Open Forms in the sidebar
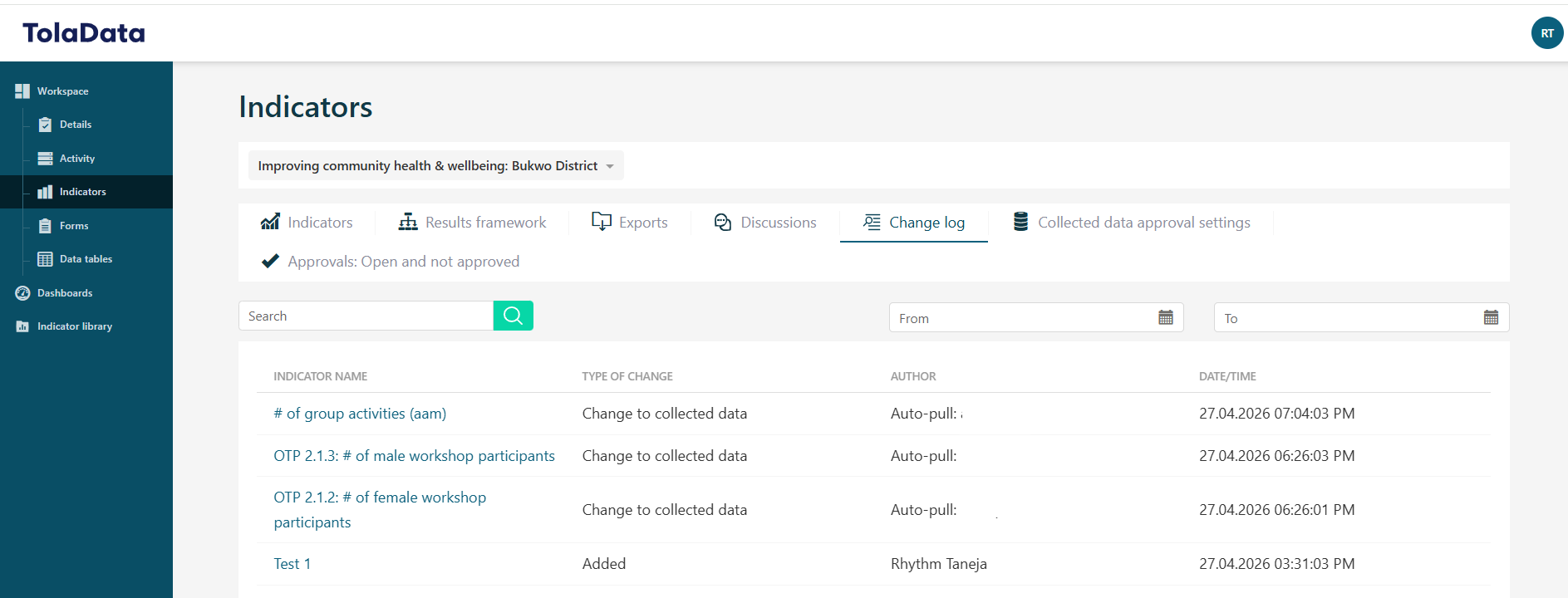The image size is (1568, 598). (74, 226)
